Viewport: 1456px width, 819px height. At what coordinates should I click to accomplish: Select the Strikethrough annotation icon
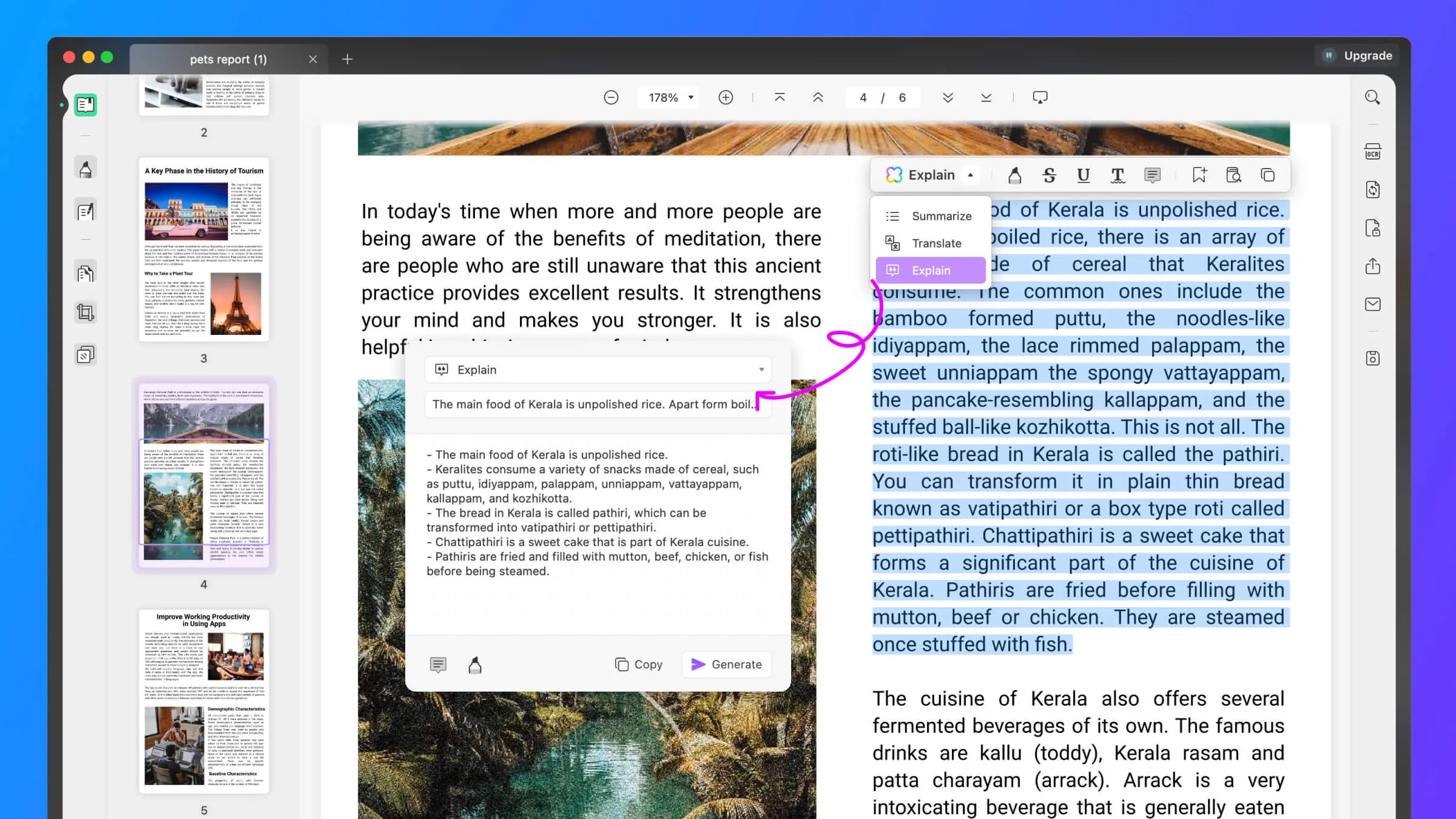pos(1051,175)
